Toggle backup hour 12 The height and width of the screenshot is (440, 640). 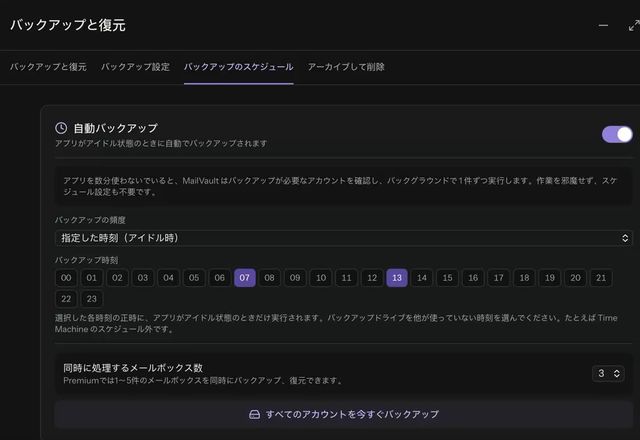pos(372,278)
